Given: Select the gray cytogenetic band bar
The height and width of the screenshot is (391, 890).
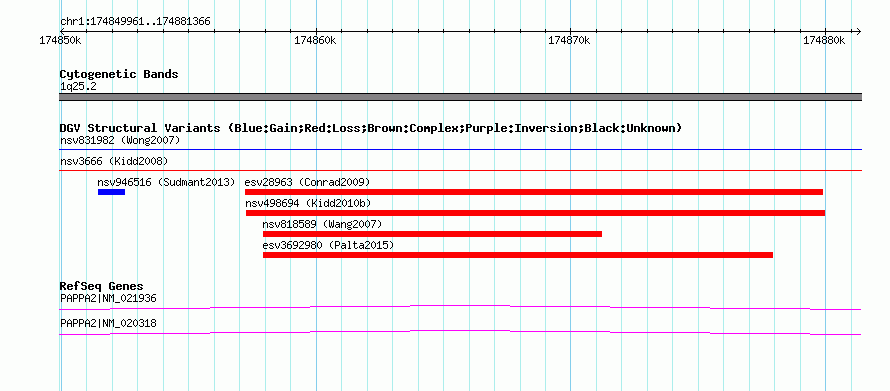Looking at the screenshot, I should click(x=460, y=97).
